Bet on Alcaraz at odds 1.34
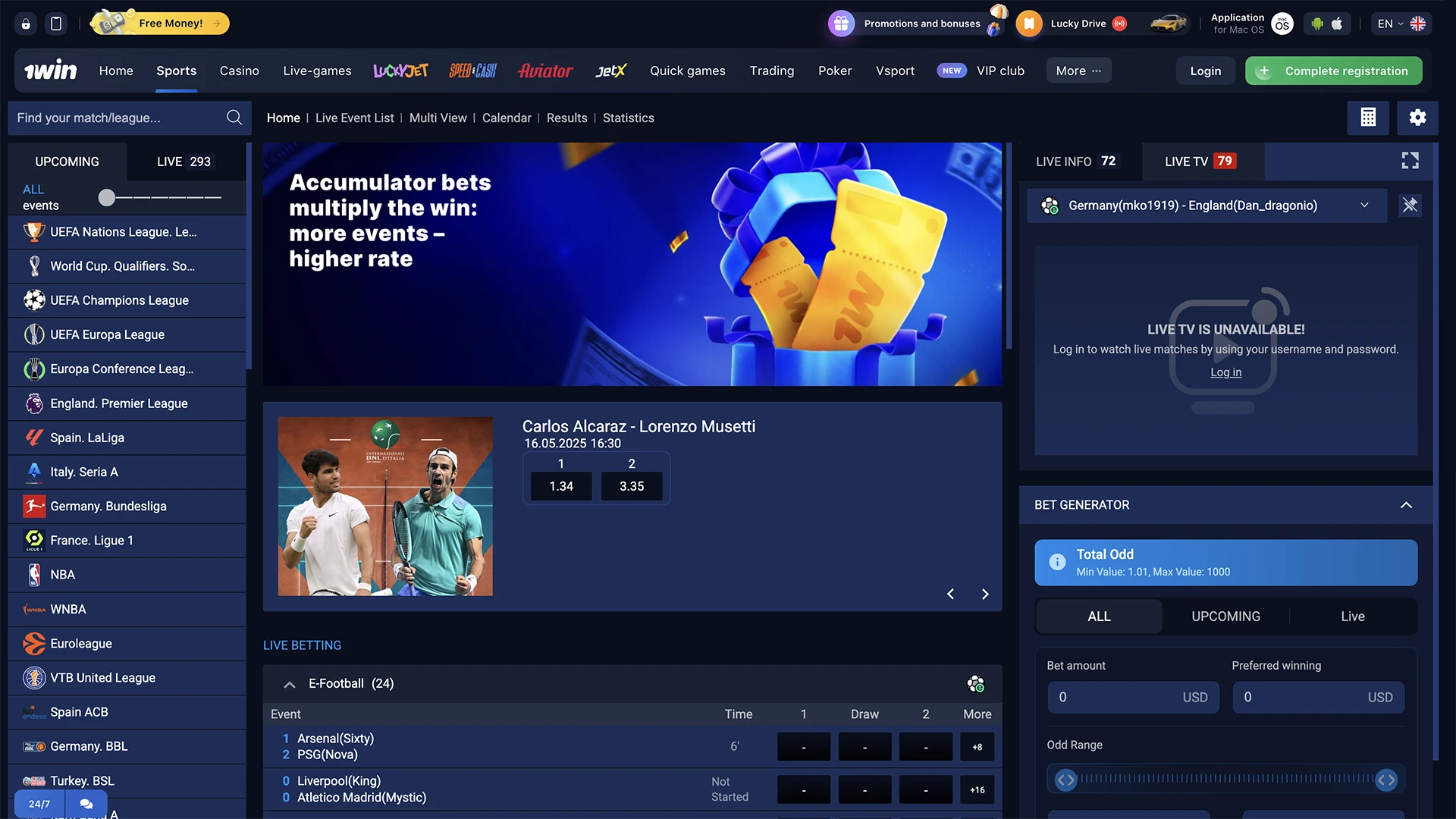The height and width of the screenshot is (819, 1456). pos(561,486)
